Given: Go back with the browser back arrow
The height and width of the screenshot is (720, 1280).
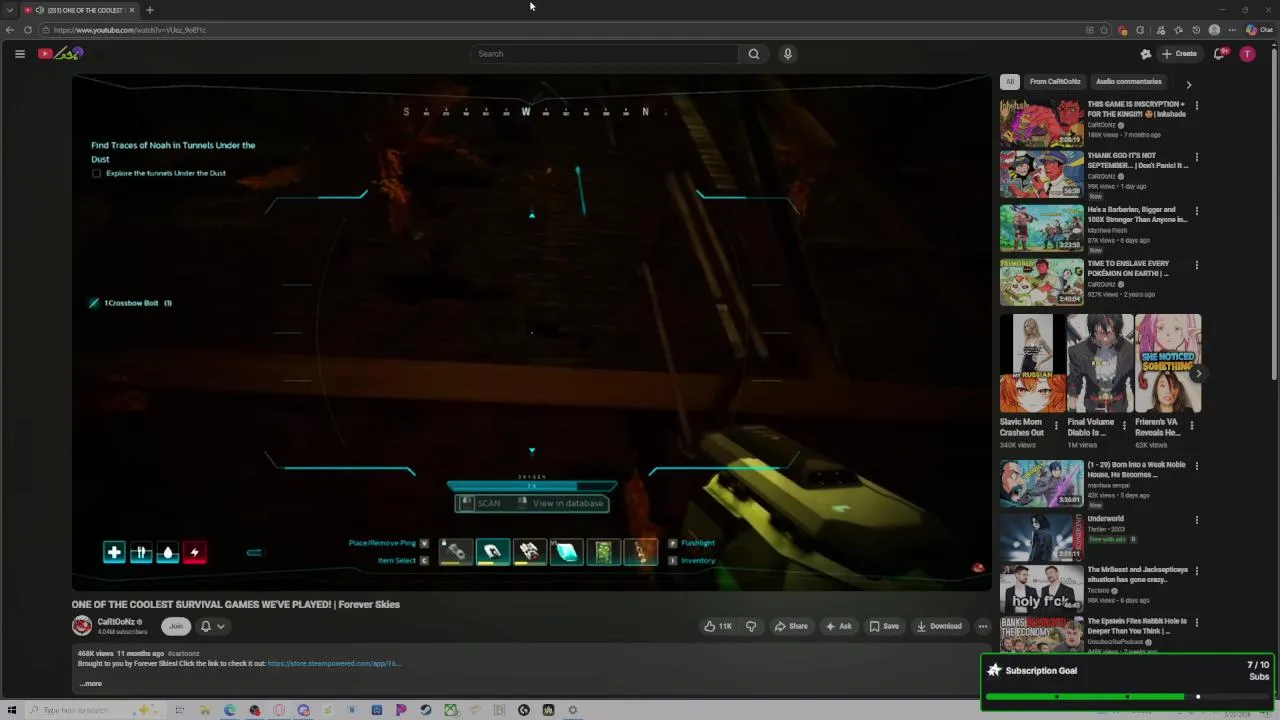Looking at the screenshot, I should (10, 30).
